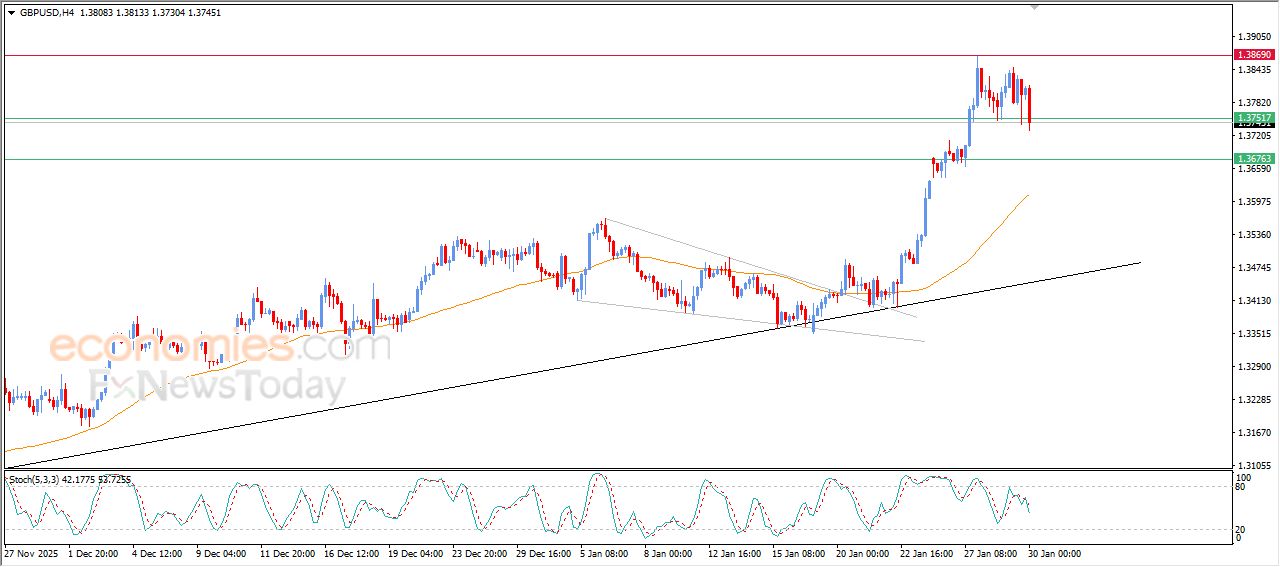Viewport: 1280px width, 567px height.
Task: Click the stochastic 80 level label
Action: tap(1242, 487)
